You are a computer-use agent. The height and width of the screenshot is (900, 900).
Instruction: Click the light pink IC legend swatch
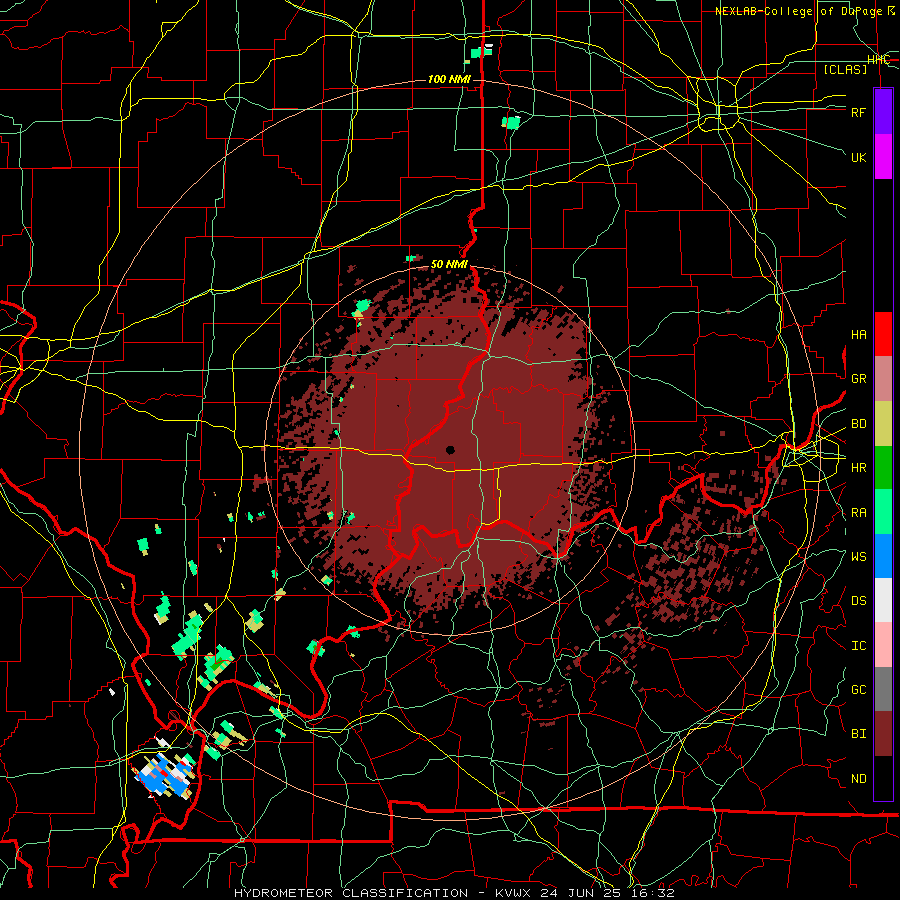click(883, 645)
